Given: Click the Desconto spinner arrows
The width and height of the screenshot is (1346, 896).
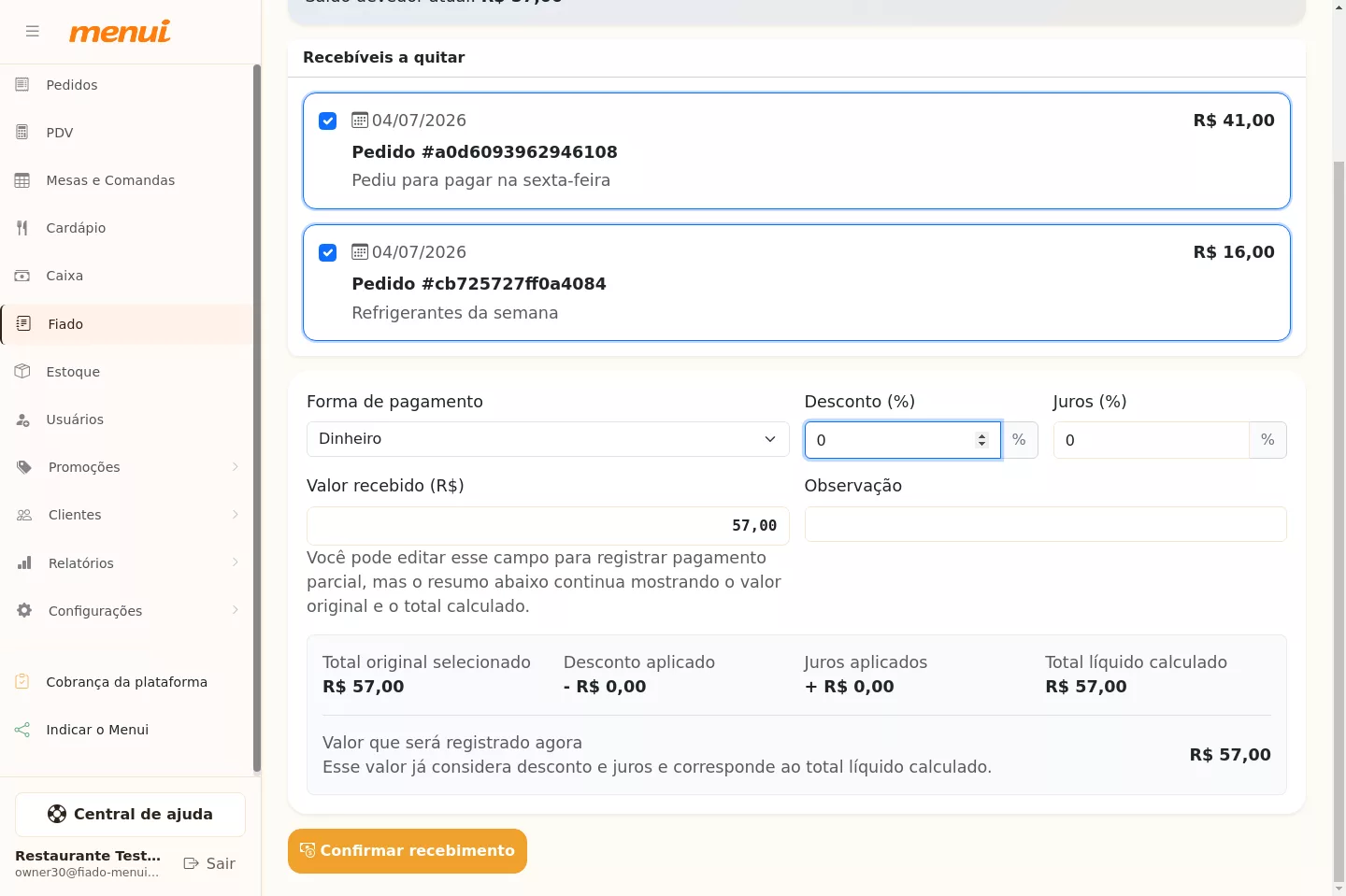Looking at the screenshot, I should (x=981, y=440).
